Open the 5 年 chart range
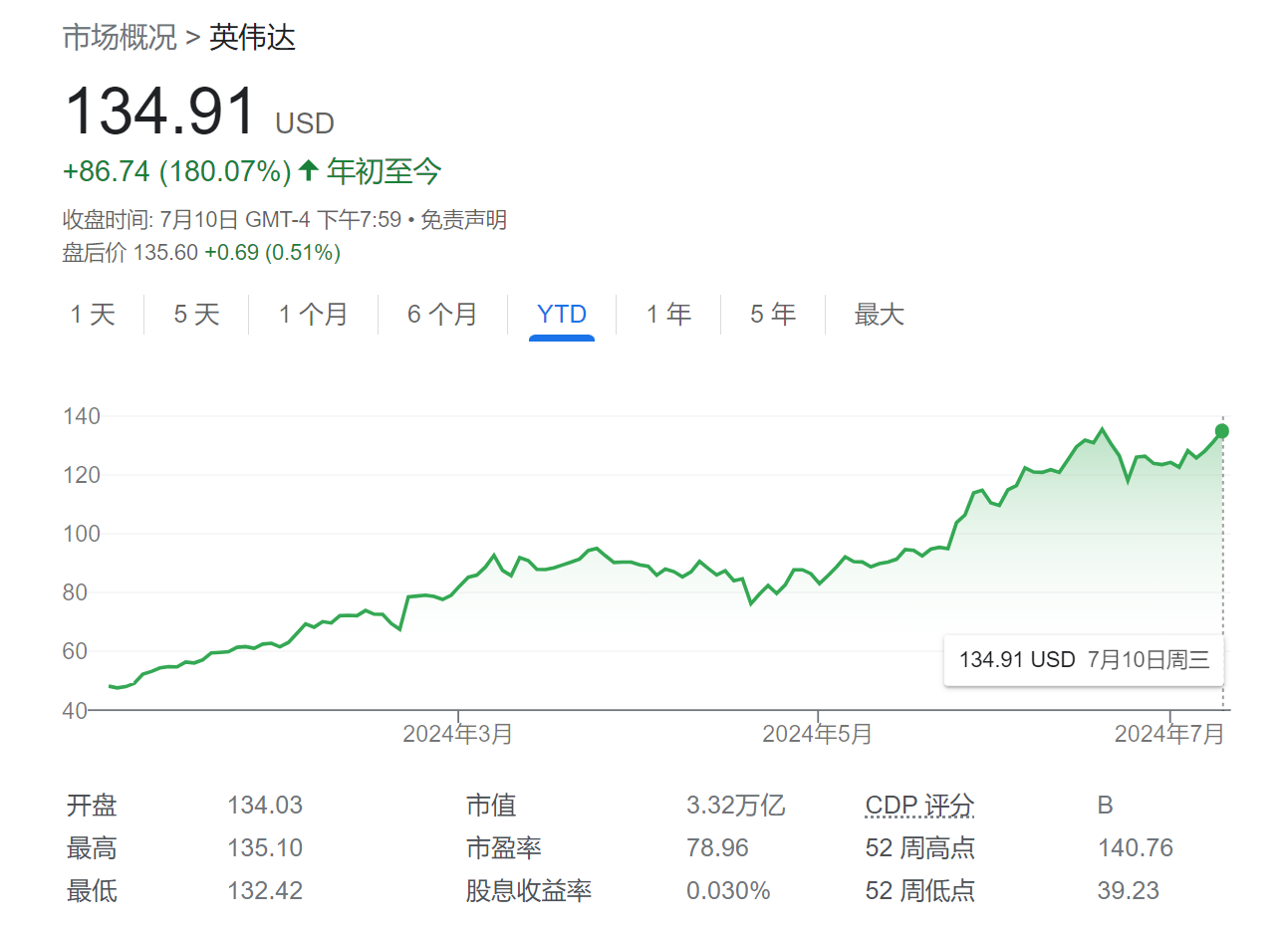 point(773,315)
